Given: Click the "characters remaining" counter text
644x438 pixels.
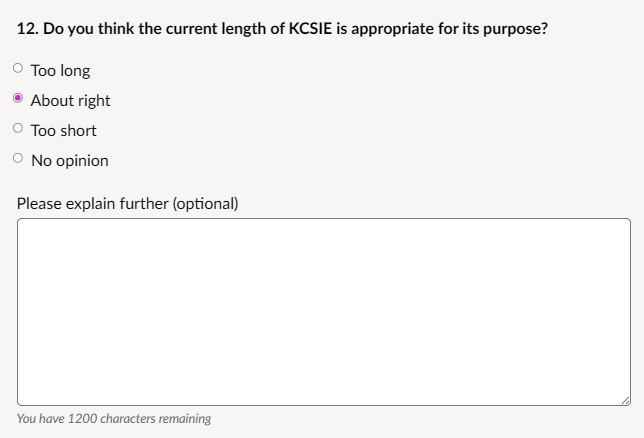Looking at the screenshot, I should [153, 419].
